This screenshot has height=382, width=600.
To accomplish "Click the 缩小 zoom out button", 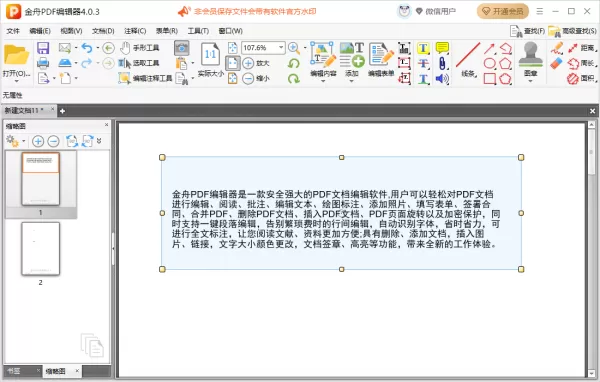I will click(256, 78).
